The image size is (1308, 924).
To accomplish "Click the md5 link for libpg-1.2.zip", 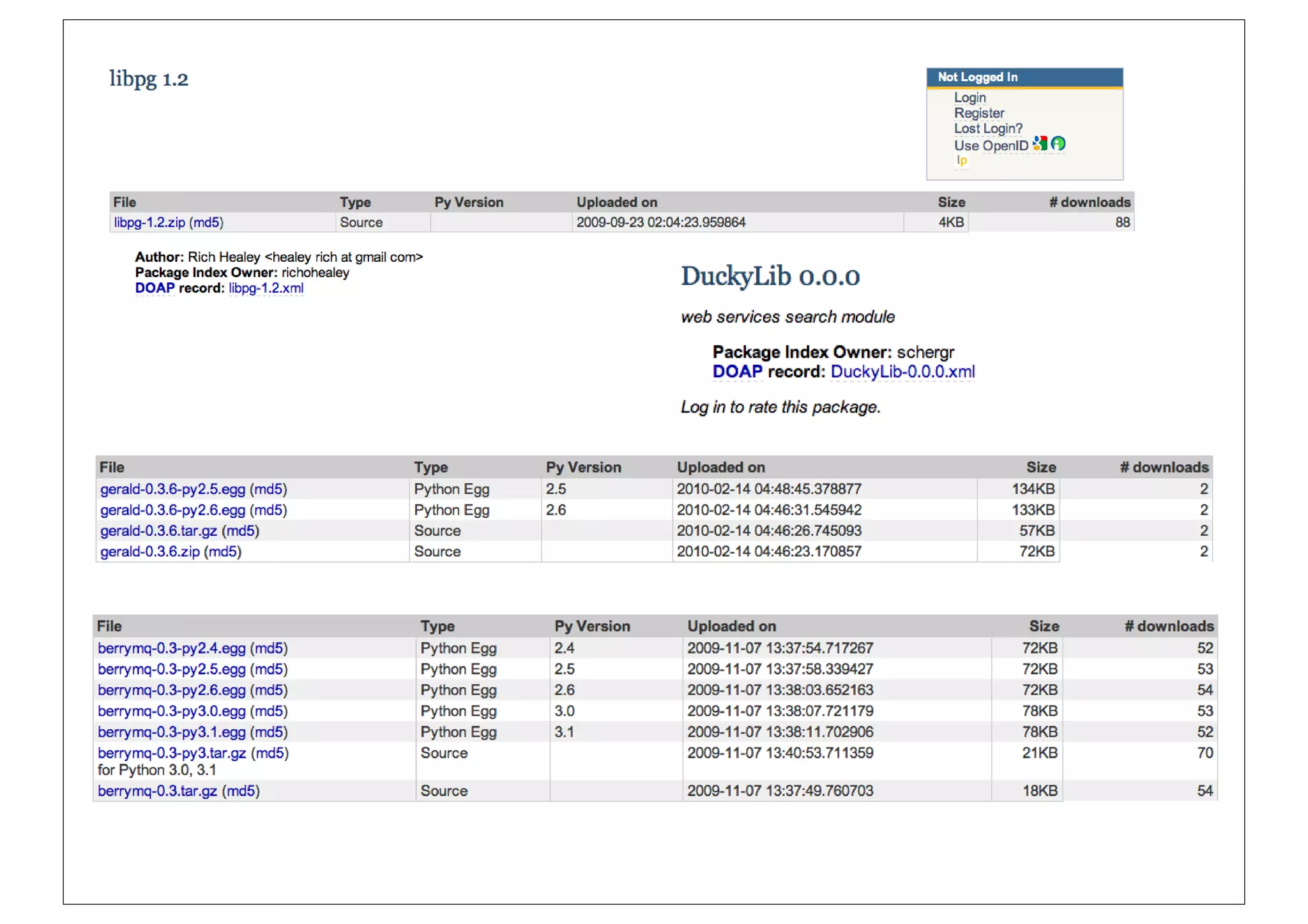I will 206,222.
